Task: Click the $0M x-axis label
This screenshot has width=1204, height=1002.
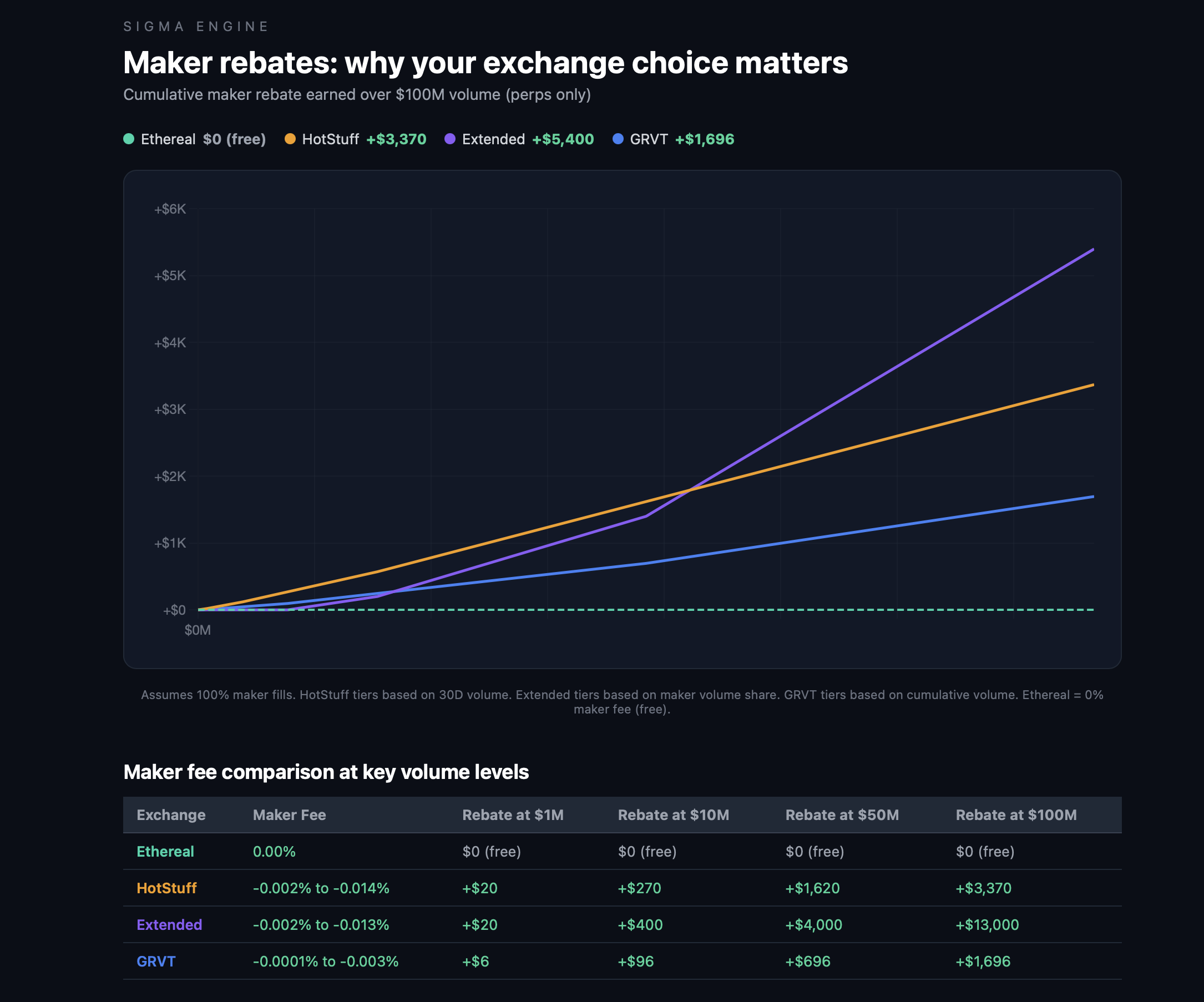Action: click(x=197, y=630)
